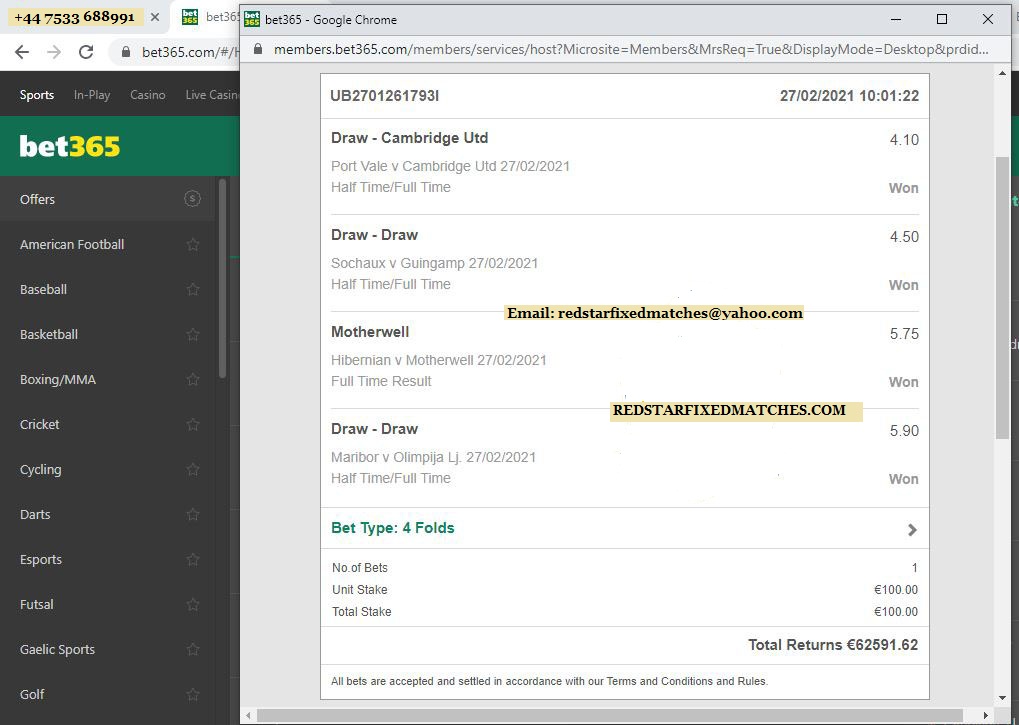Click the popup scrollbar down arrow

tap(1001, 698)
